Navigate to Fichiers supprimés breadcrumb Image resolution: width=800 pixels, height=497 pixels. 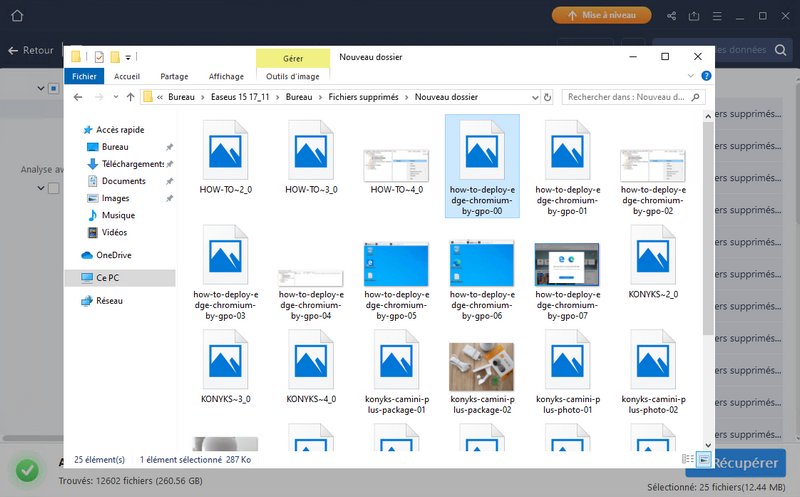(x=363, y=97)
